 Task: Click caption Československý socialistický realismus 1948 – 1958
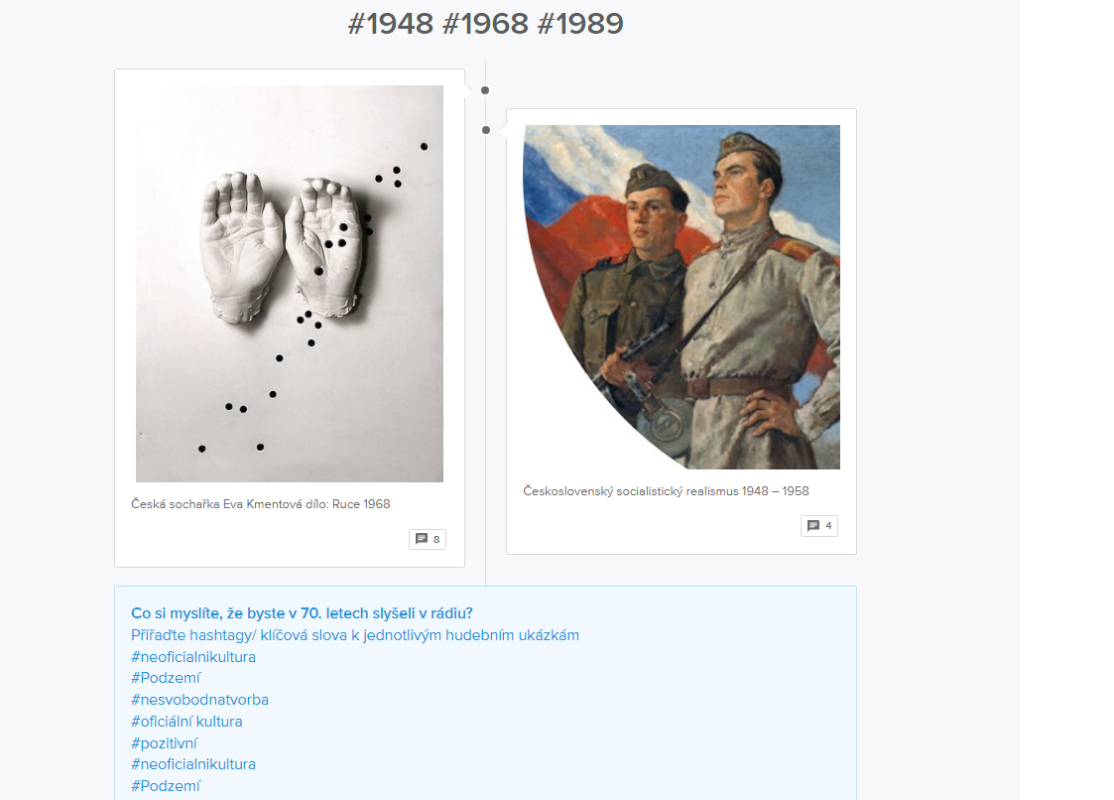click(x=666, y=491)
